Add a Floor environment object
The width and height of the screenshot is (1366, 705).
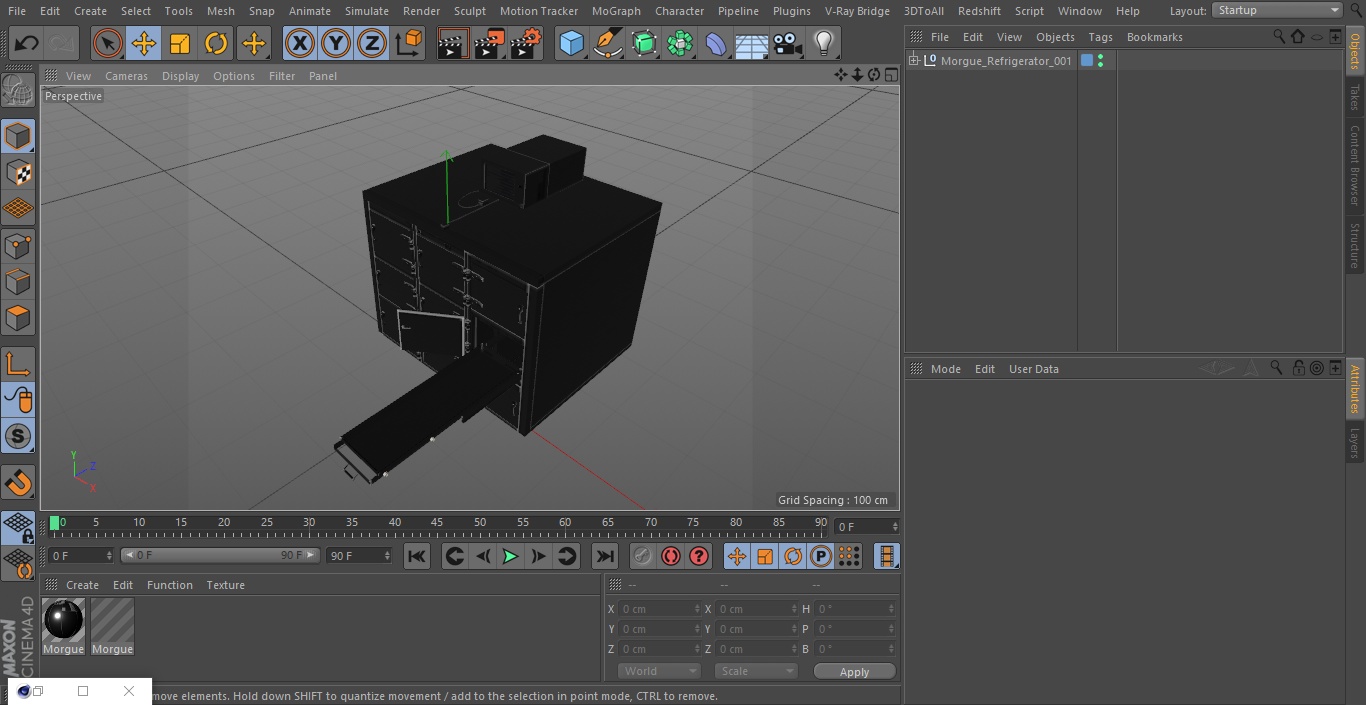(751, 44)
